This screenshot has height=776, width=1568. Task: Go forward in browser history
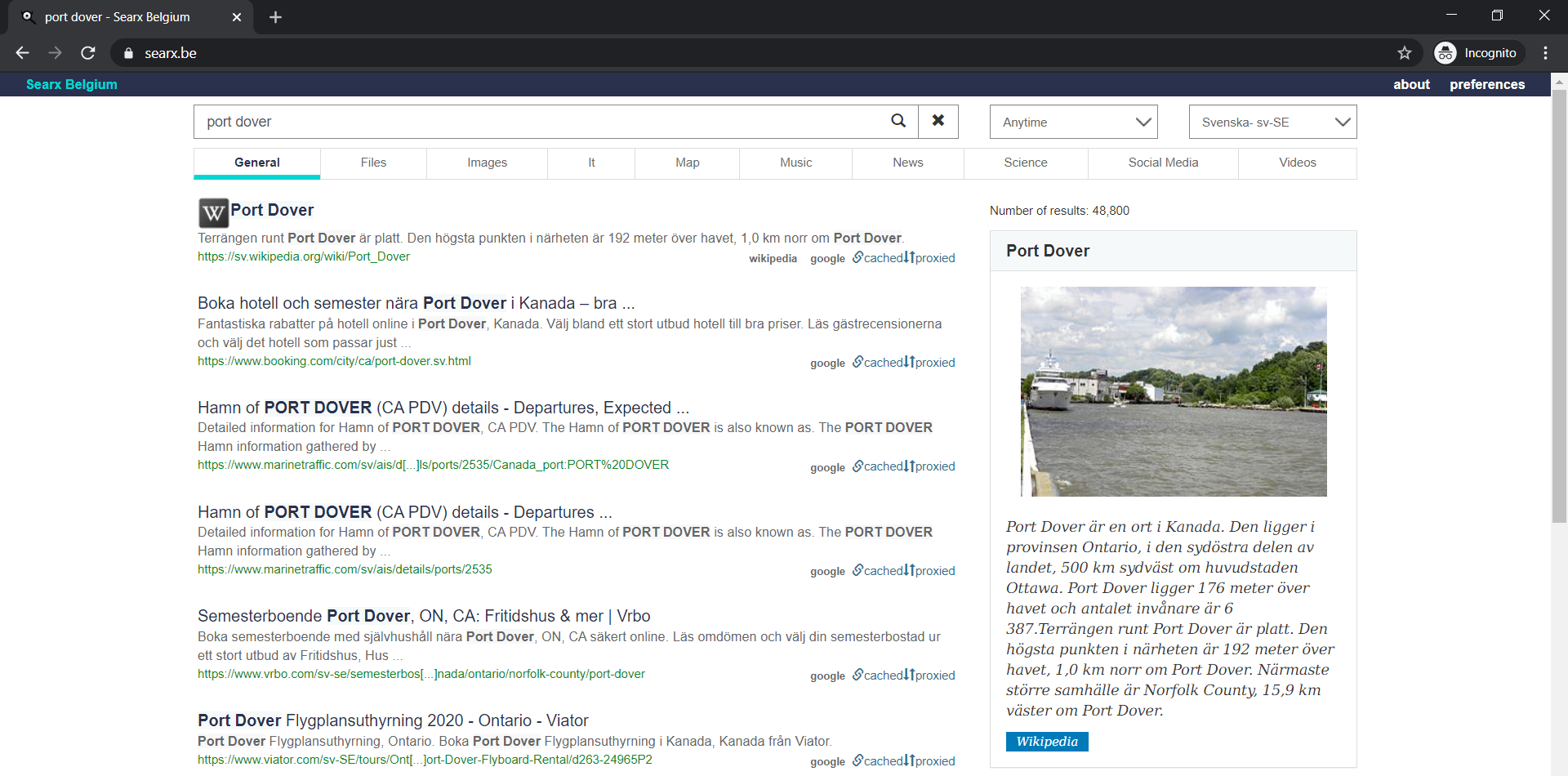[55, 53]
